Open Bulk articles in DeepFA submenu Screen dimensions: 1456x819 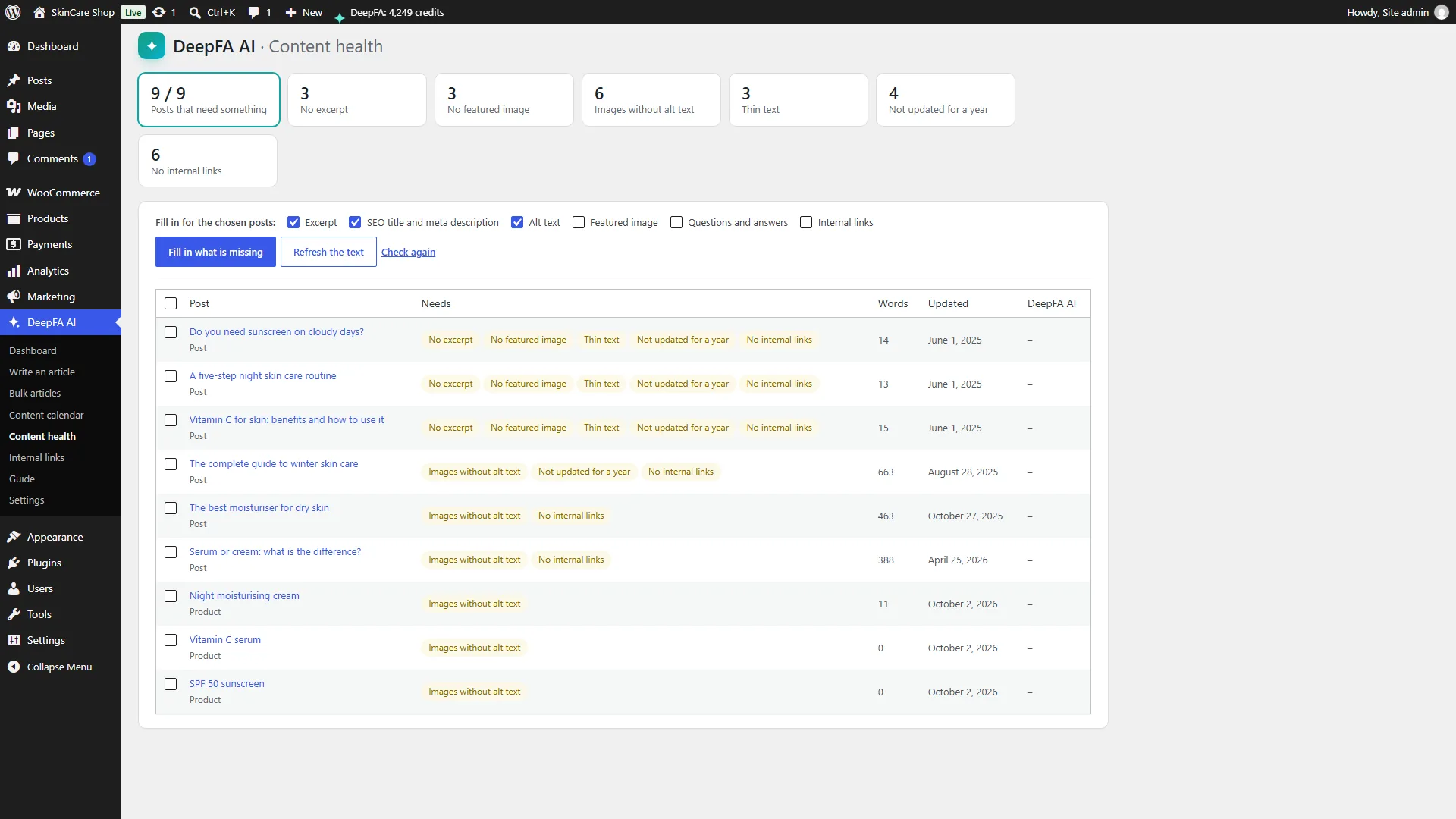click(x=35, y=393)
